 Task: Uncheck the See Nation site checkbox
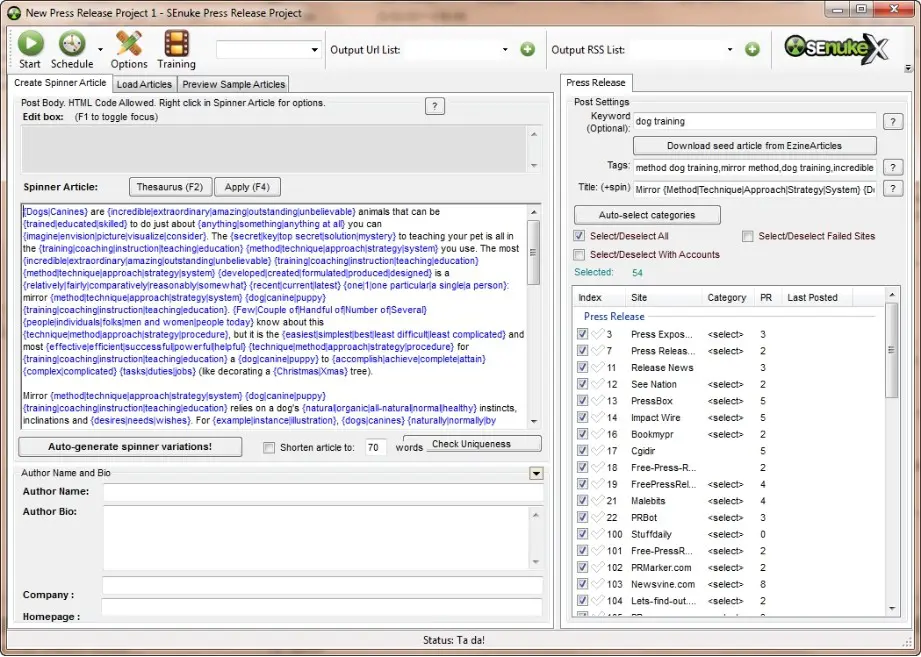(582, 384)
